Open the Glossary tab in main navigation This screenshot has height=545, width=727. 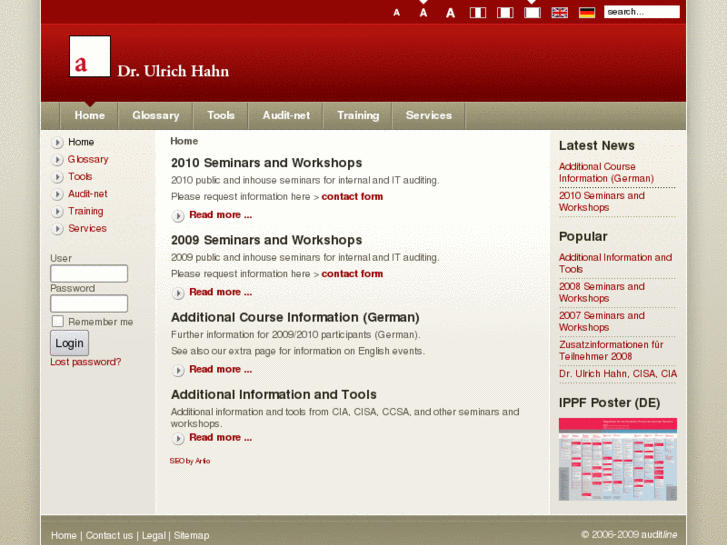[x=156, y=115]
